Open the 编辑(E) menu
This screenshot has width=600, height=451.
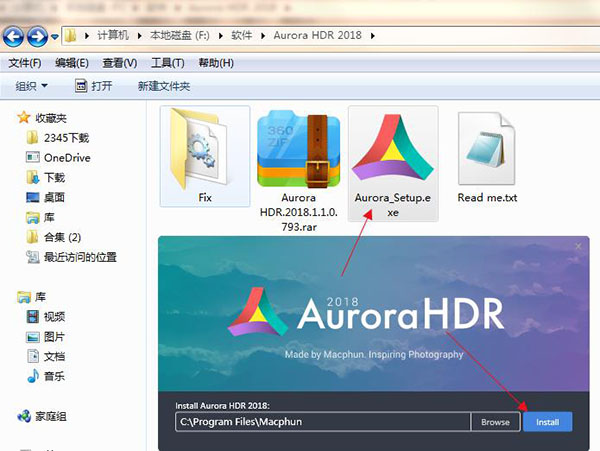click(72, 63)
